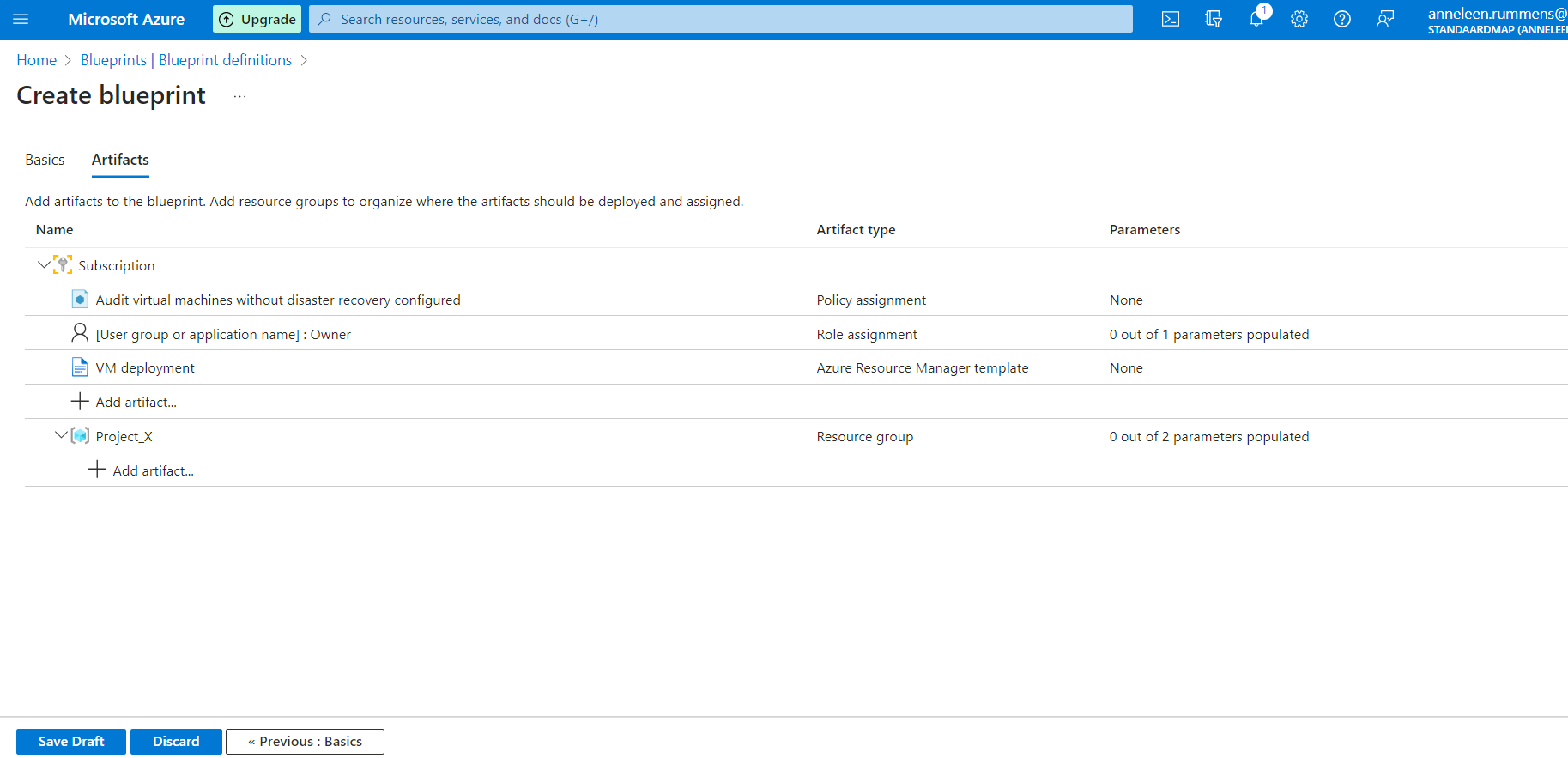Click the Discard button
The image size is (1568, 758).
tap(176, 742)
